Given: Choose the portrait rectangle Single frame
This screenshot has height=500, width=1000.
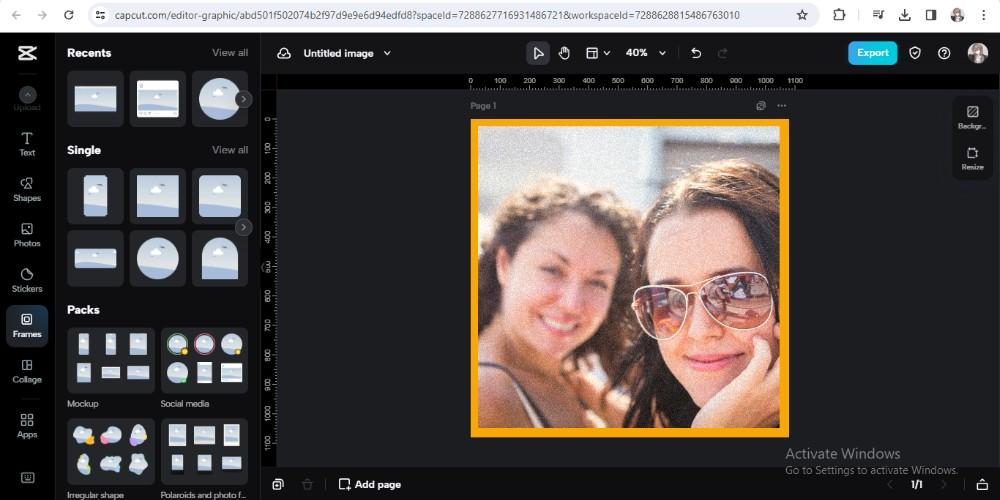Looking at the screenshot, I should coord(95,196).
